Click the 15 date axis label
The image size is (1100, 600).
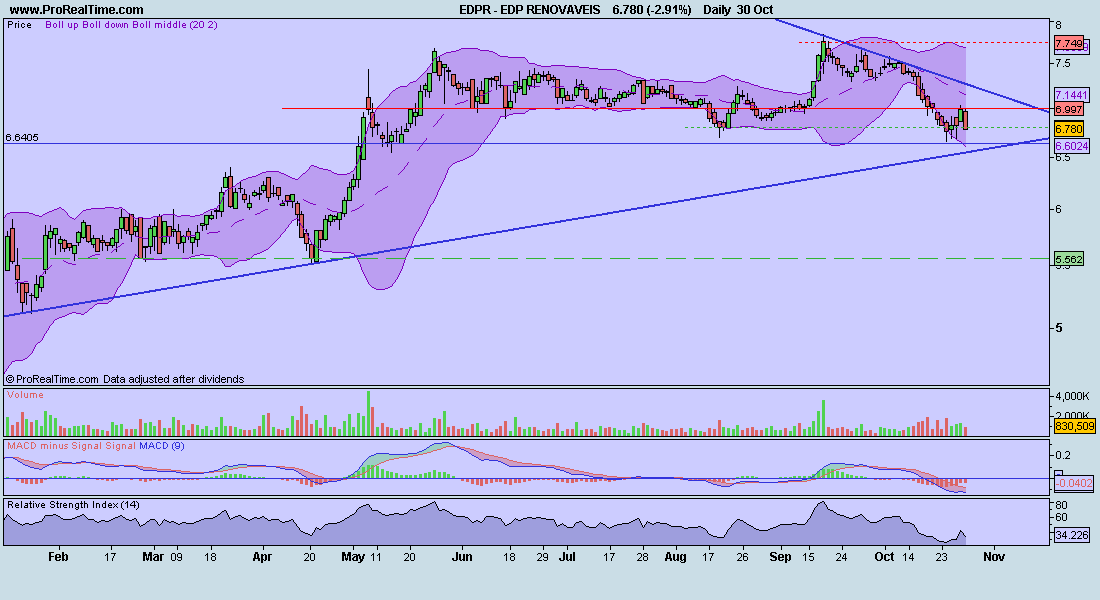[x=809, y=556]
